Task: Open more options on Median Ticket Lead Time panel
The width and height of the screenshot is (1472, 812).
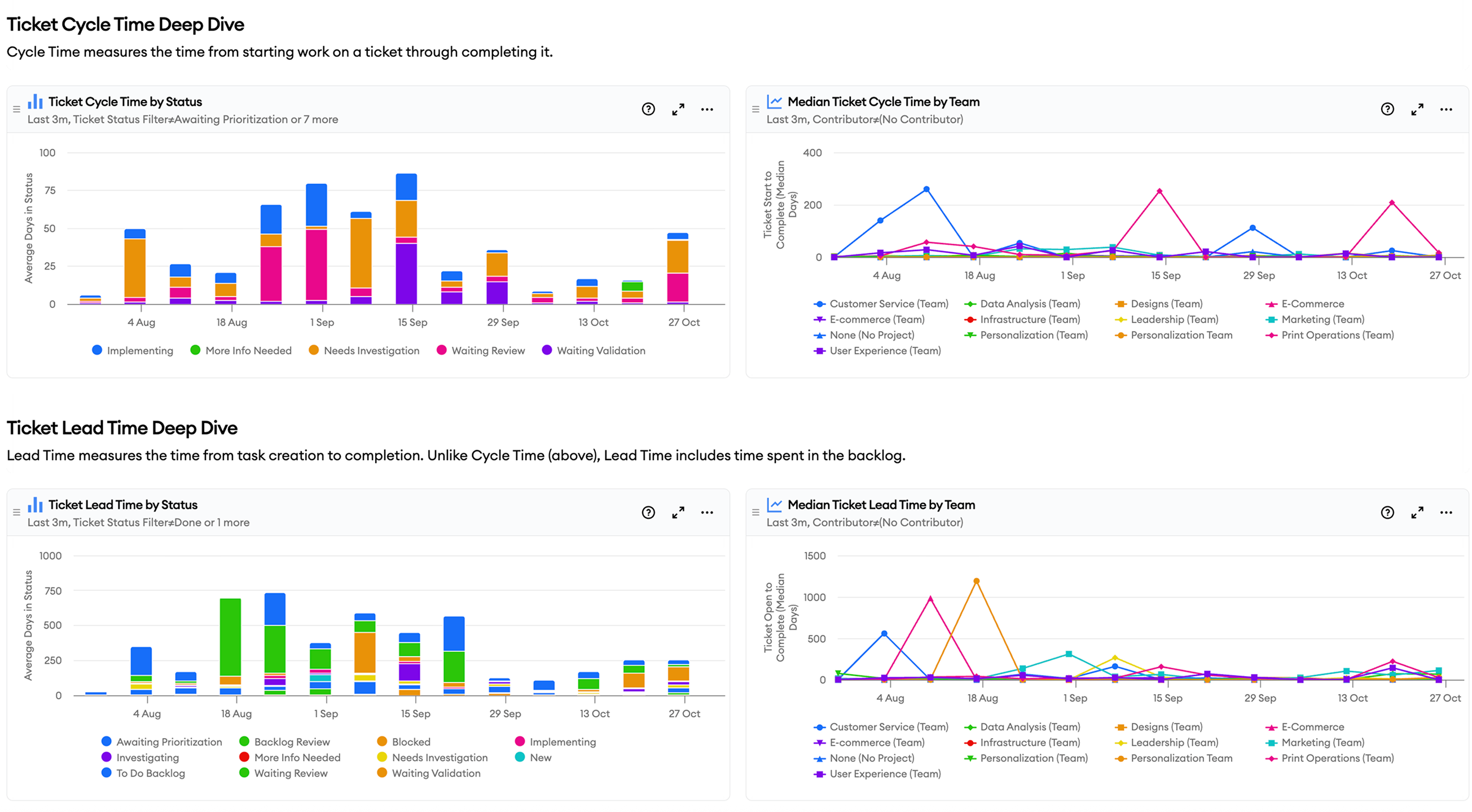Action: 1446,512
